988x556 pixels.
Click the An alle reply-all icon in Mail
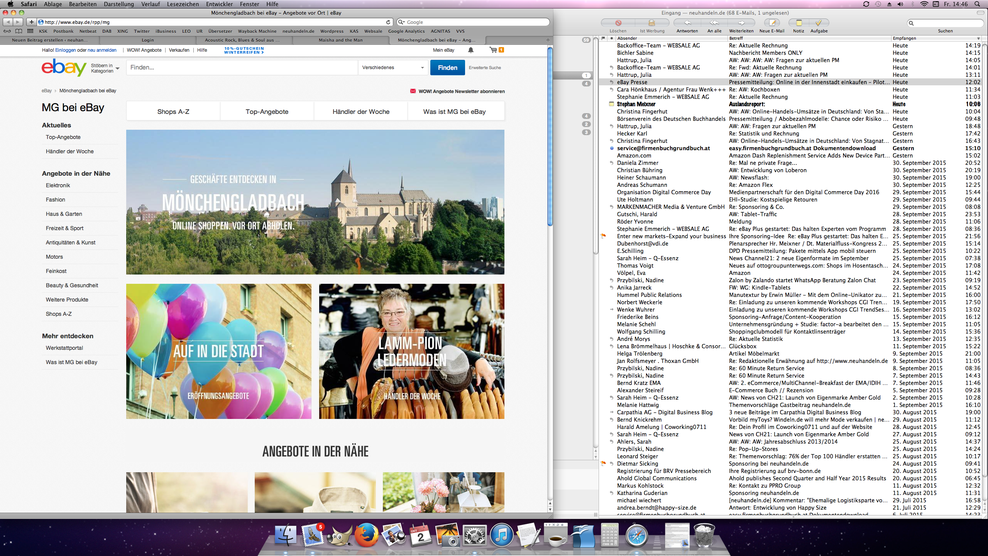pos(714,23)
